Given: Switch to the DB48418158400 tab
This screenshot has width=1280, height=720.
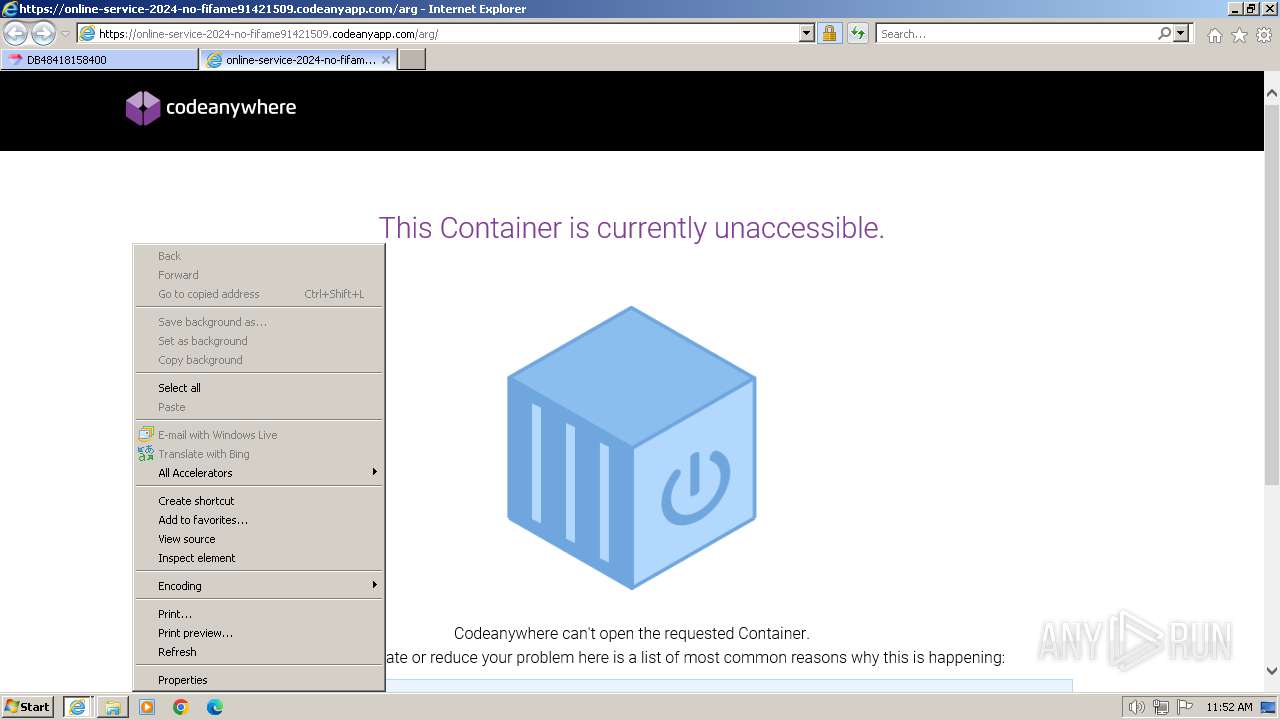Looking at the screenshot, I should click(x=99, y=60).
